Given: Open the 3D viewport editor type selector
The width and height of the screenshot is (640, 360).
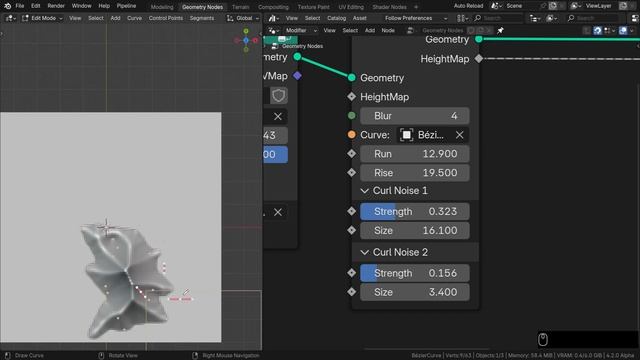Looking at the screenshot, I should [10, 18].
